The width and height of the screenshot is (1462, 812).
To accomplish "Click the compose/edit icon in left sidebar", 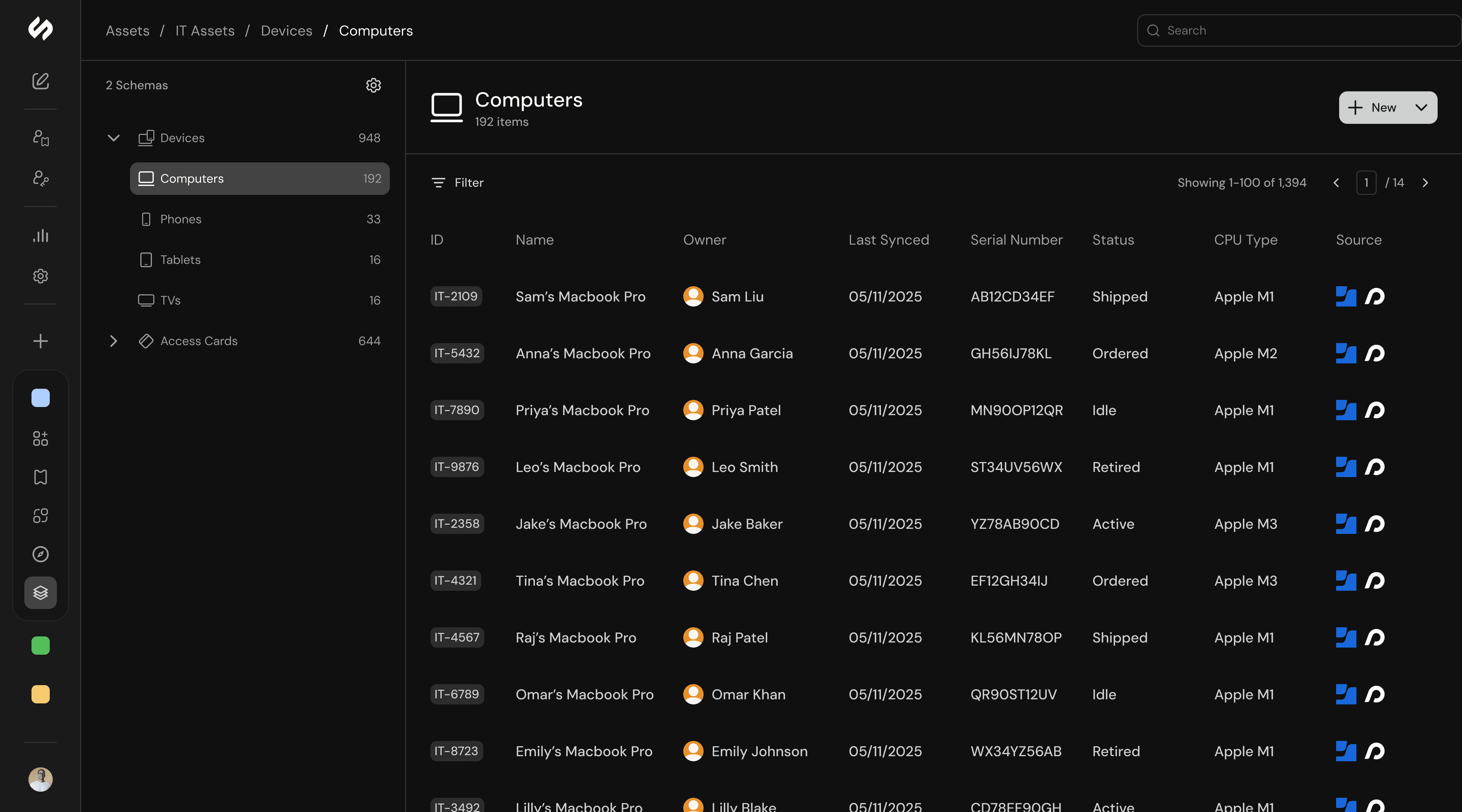I will pos(40,81).
